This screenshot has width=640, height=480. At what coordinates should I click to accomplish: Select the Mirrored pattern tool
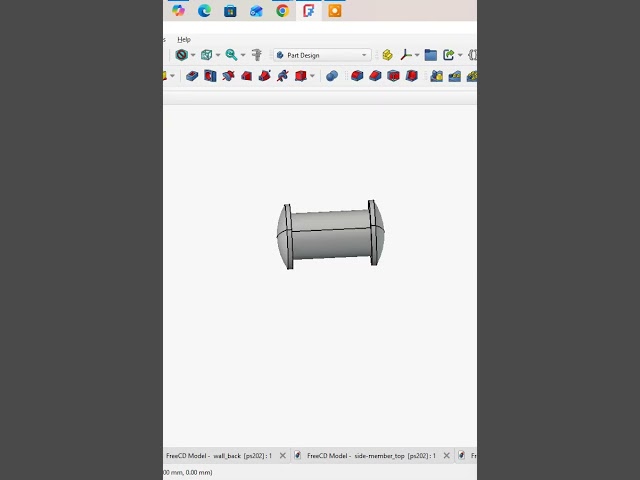(436, 76)
